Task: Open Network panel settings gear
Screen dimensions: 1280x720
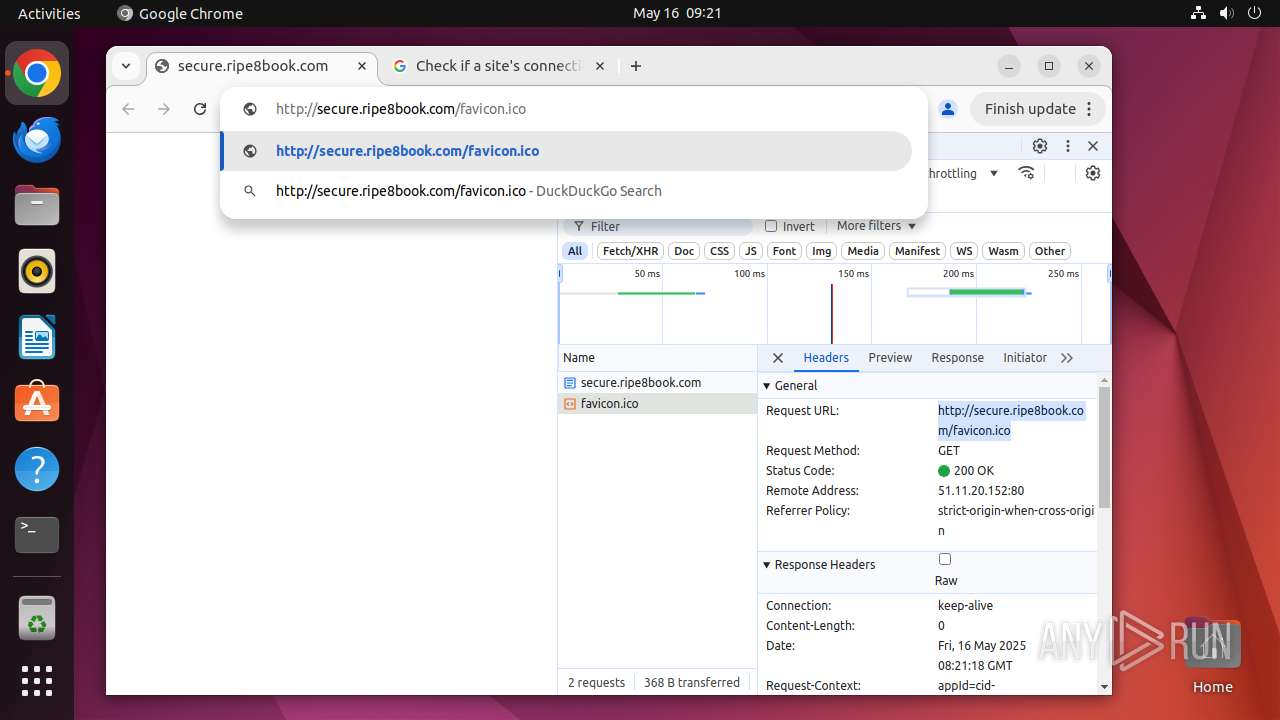Action: (x=1093, y=173)
